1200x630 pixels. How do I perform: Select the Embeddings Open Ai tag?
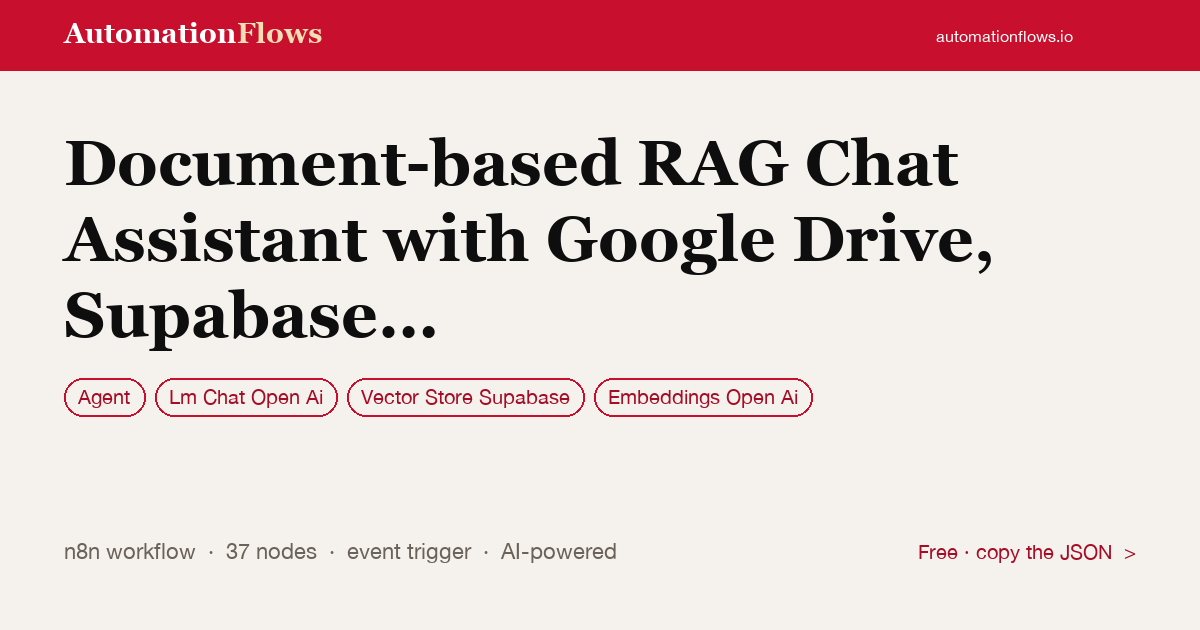[703, 397]
